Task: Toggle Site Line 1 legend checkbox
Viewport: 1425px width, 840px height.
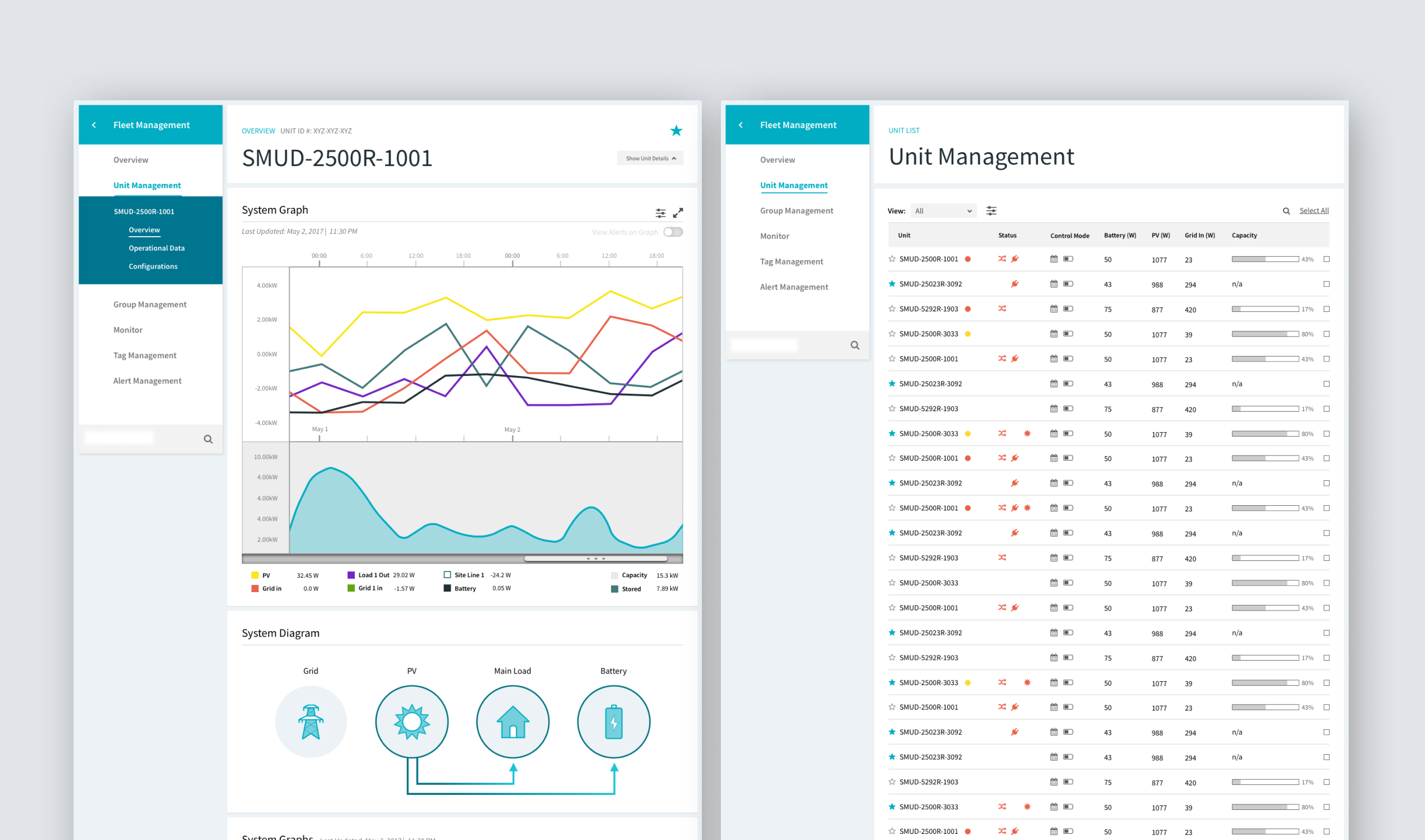Action: coord(447,574)
